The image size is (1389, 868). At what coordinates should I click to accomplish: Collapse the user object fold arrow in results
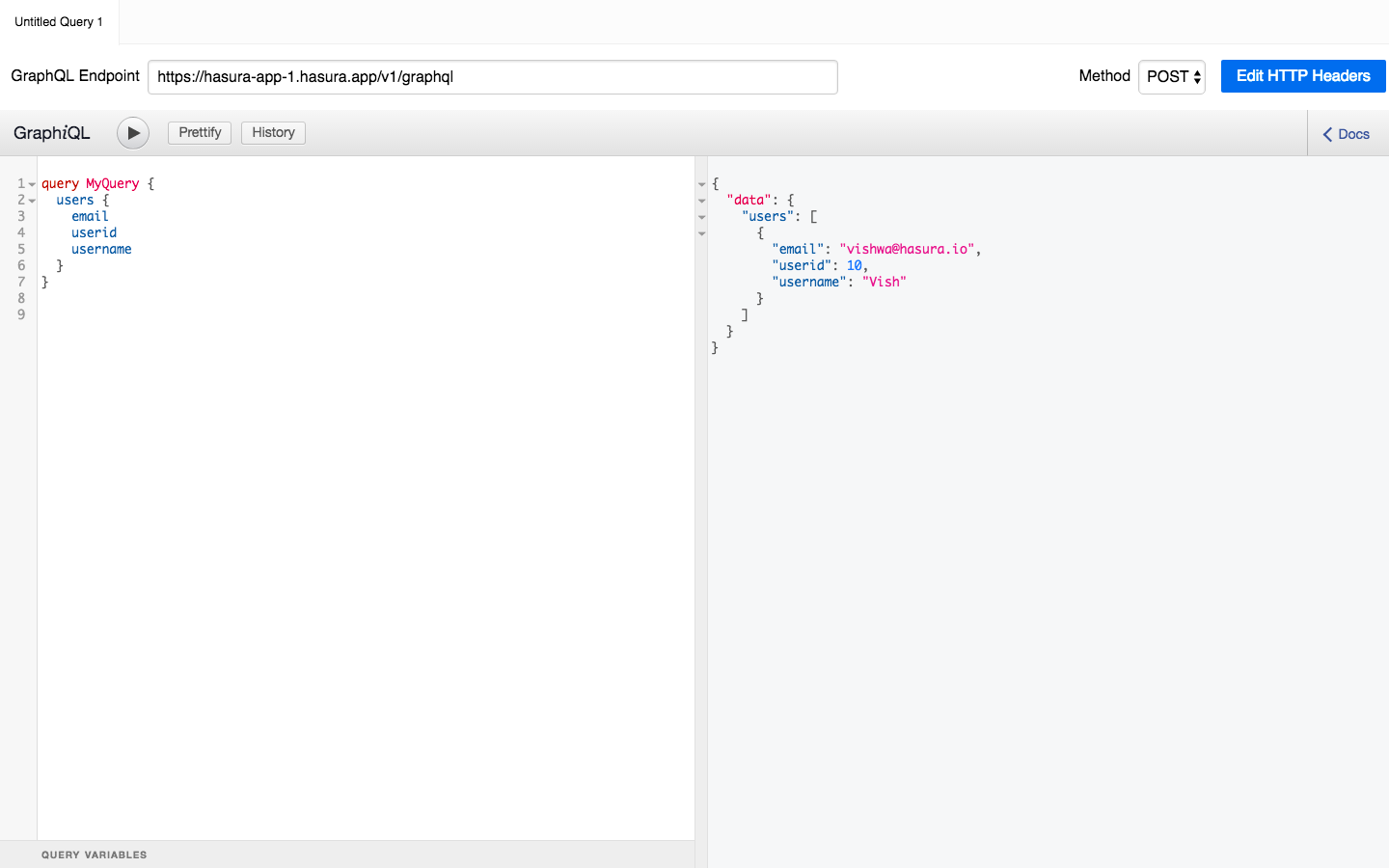[702, 233]
